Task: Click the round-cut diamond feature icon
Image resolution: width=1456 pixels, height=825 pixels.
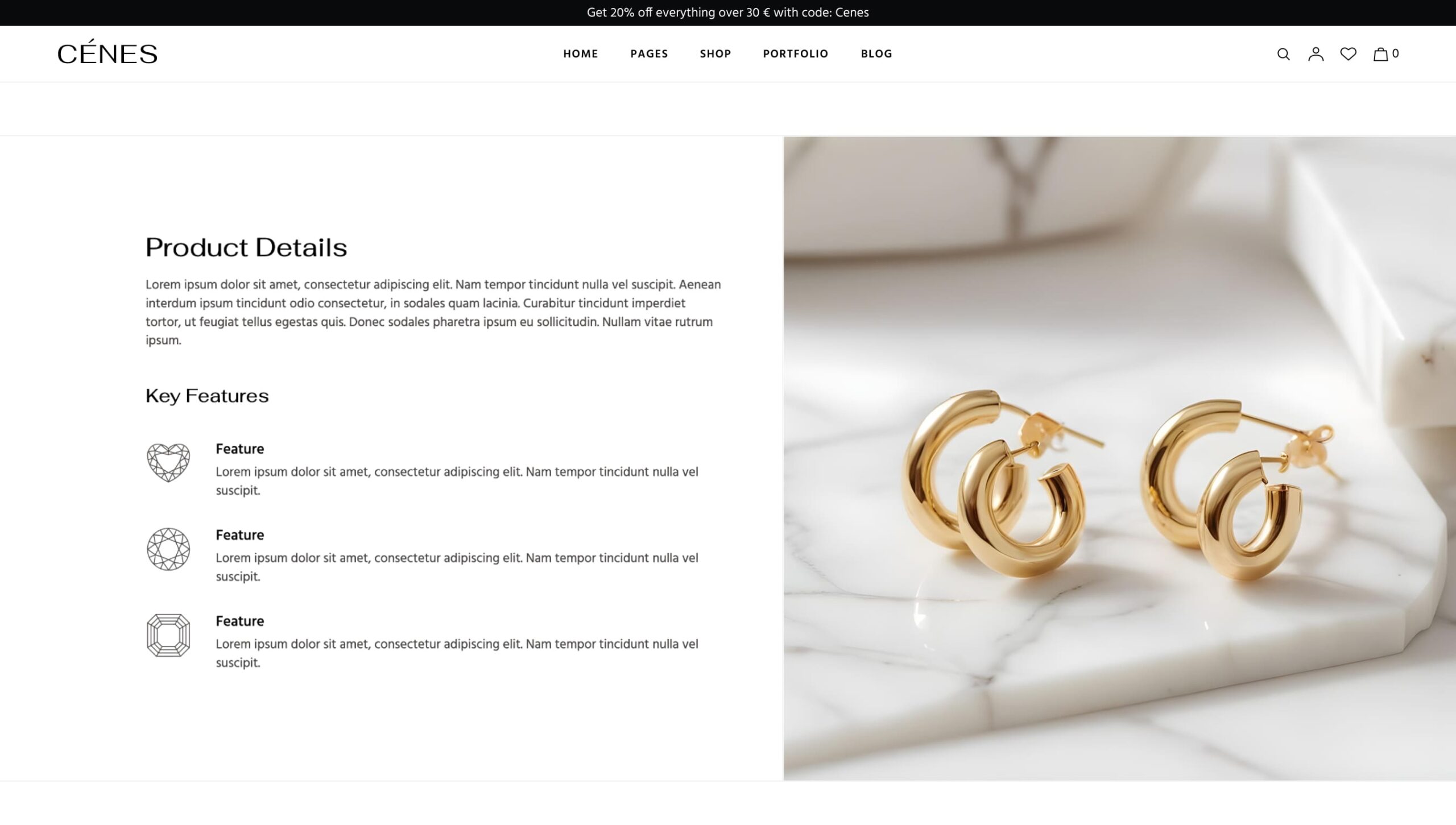Action: pos(168,549)
